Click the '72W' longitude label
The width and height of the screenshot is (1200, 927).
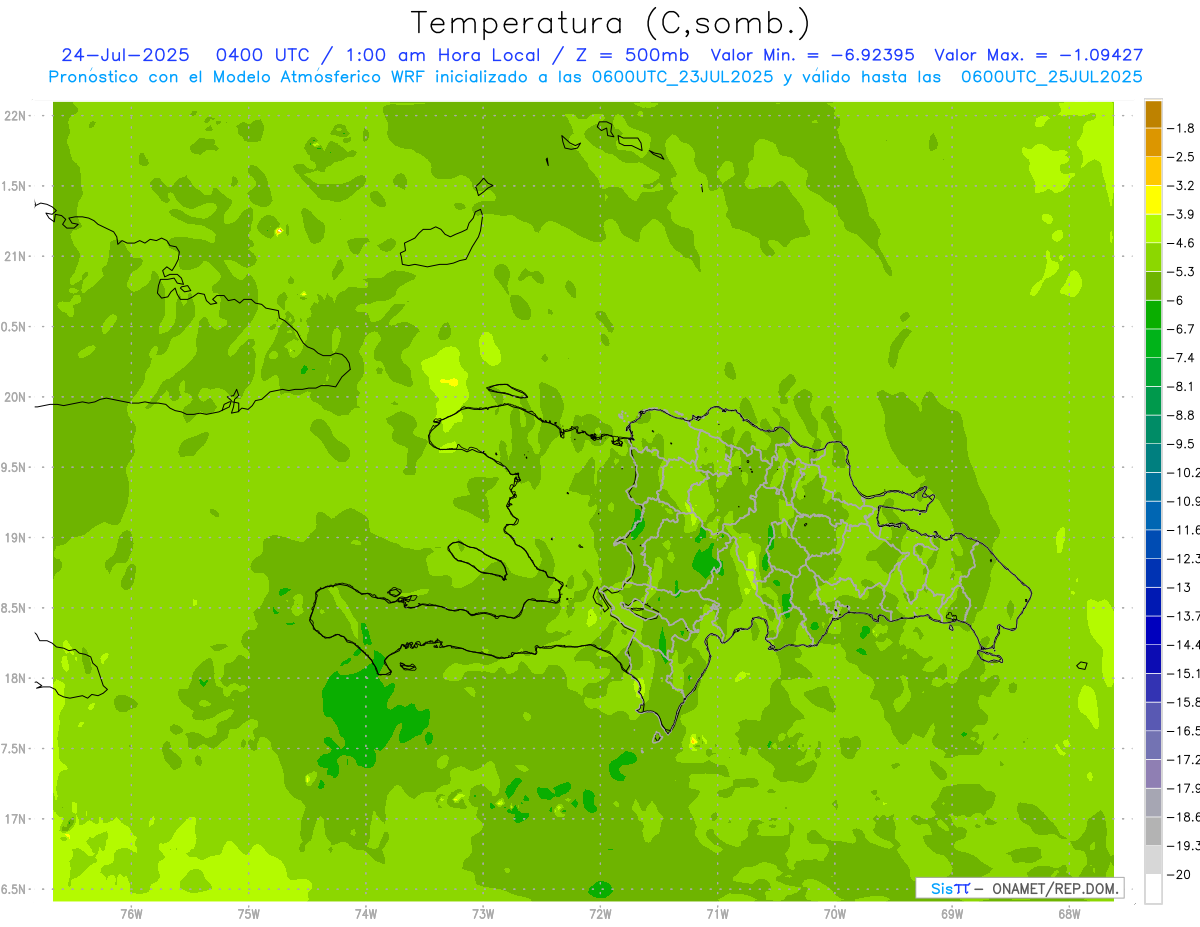(600, 914)
